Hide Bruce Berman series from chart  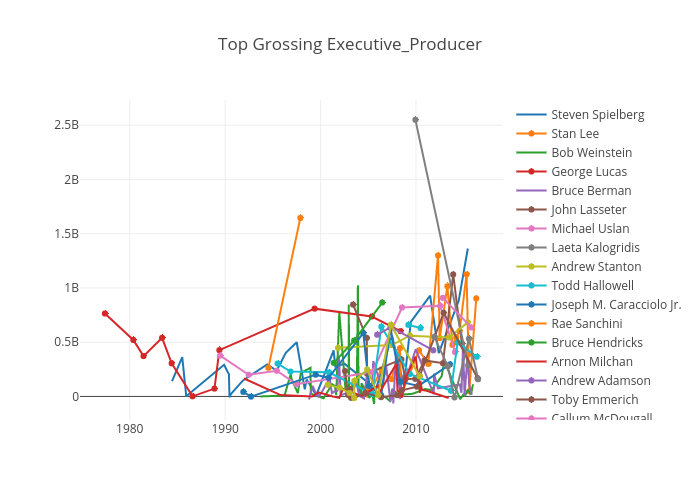pyautogui.click(x=574, y=191)
